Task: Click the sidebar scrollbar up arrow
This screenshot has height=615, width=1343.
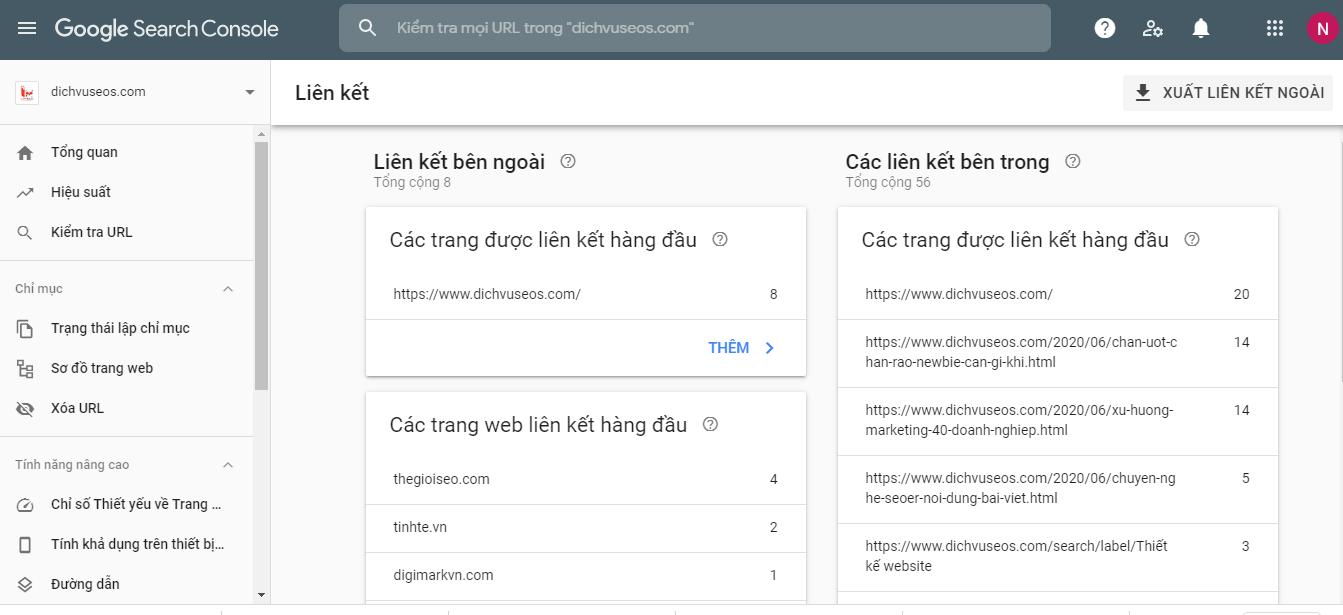Action: click(x=262, y=134)
